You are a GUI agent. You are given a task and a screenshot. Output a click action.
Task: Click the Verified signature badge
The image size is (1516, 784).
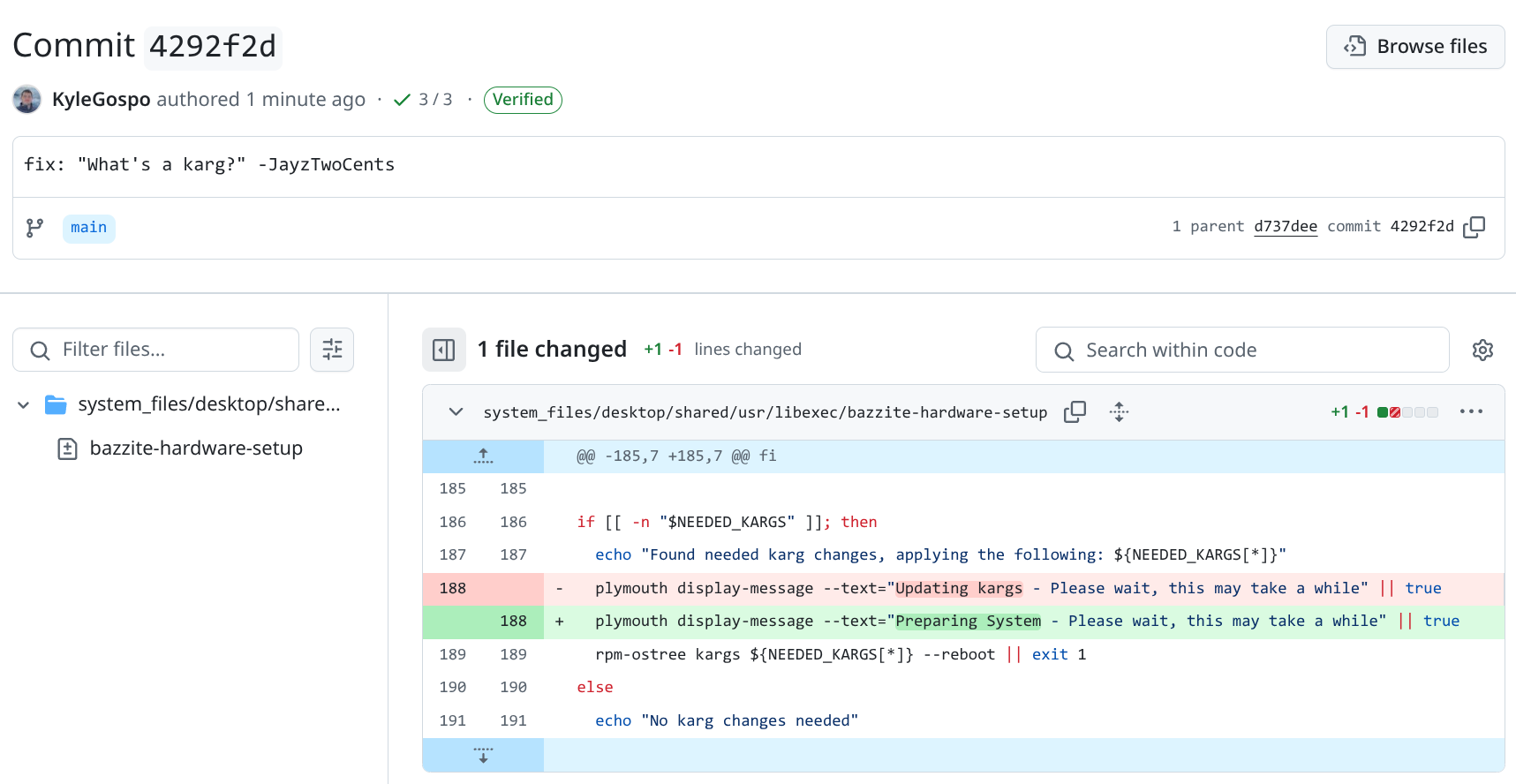pos(523,100)
